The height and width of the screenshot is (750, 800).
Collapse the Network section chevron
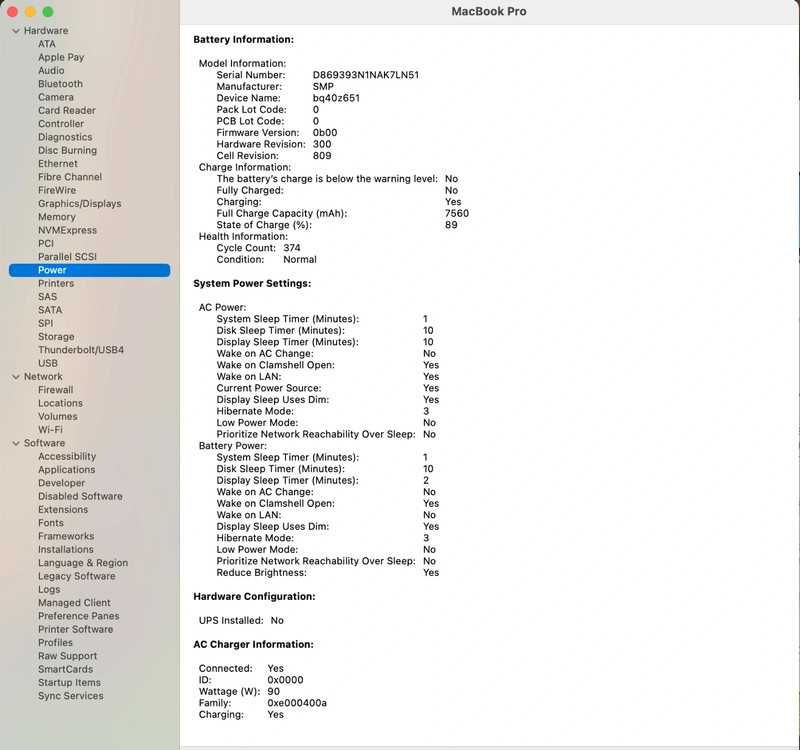16,377
